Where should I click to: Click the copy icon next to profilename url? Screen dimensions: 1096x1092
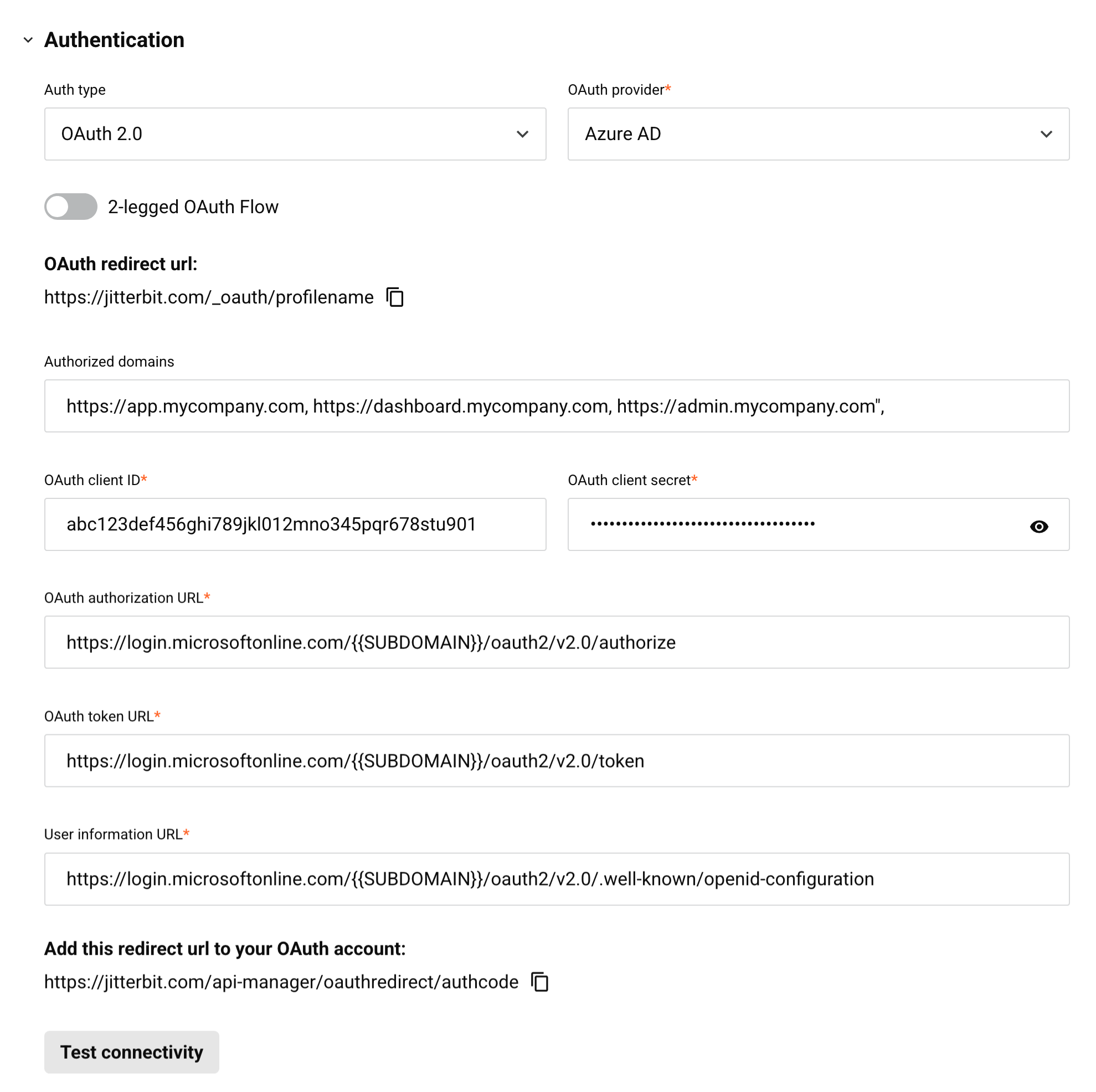coord(395,297)
